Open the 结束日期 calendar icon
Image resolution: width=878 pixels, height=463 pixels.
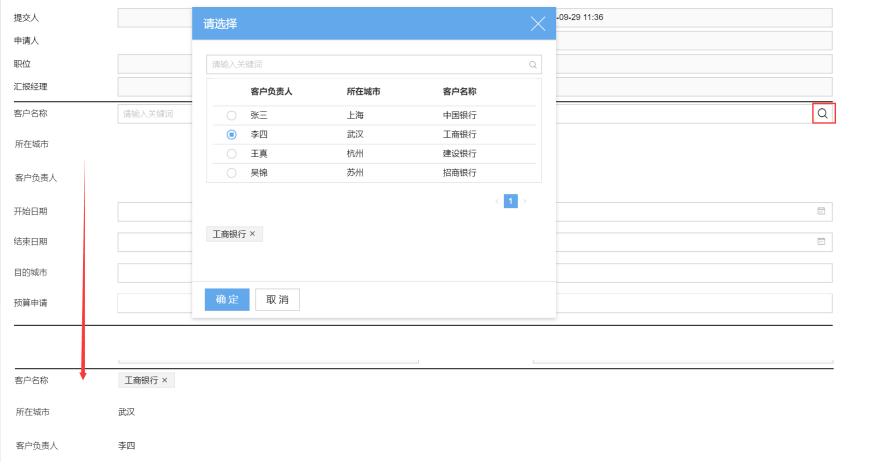[x=821, y=241]
